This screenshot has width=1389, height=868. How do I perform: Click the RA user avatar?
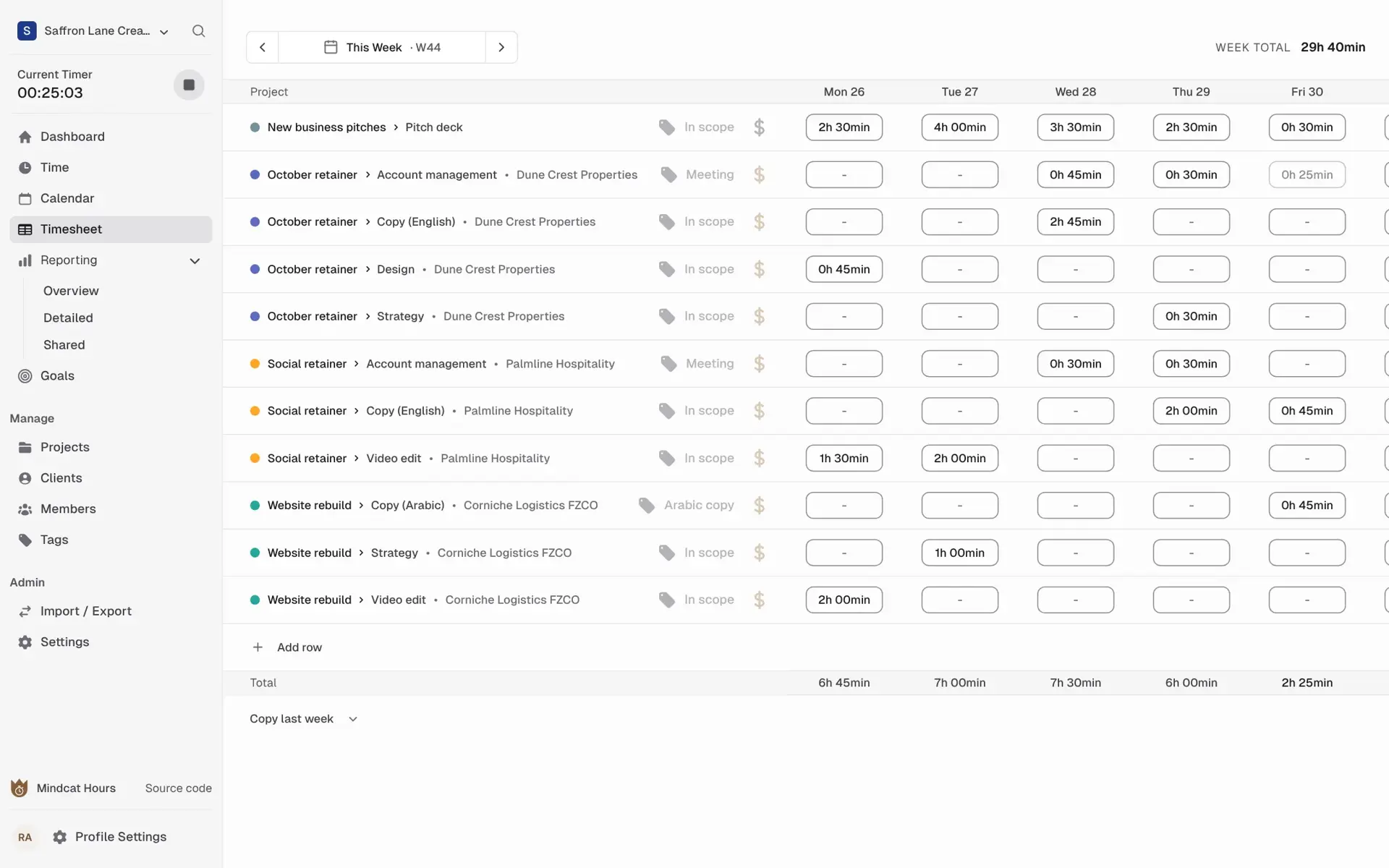click(x=25, y=838)
